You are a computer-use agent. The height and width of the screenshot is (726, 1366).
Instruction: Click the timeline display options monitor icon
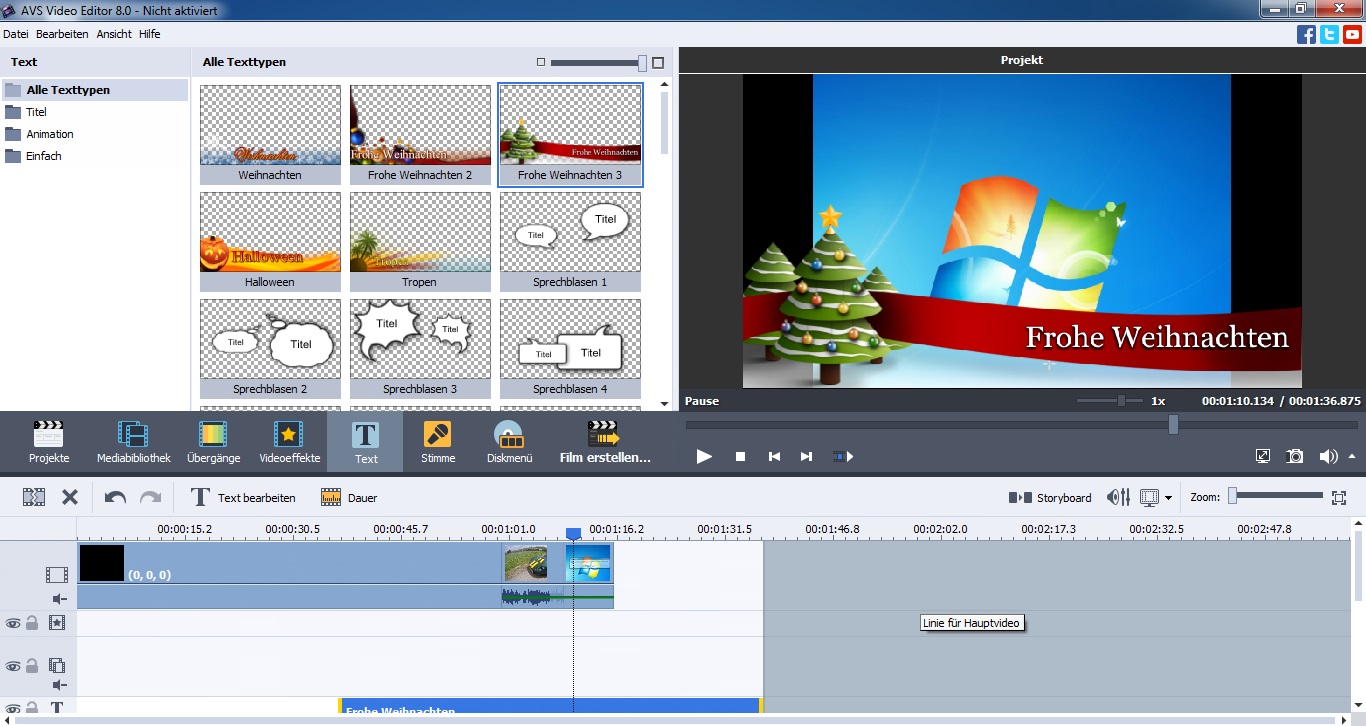(x=1149, y=497)
